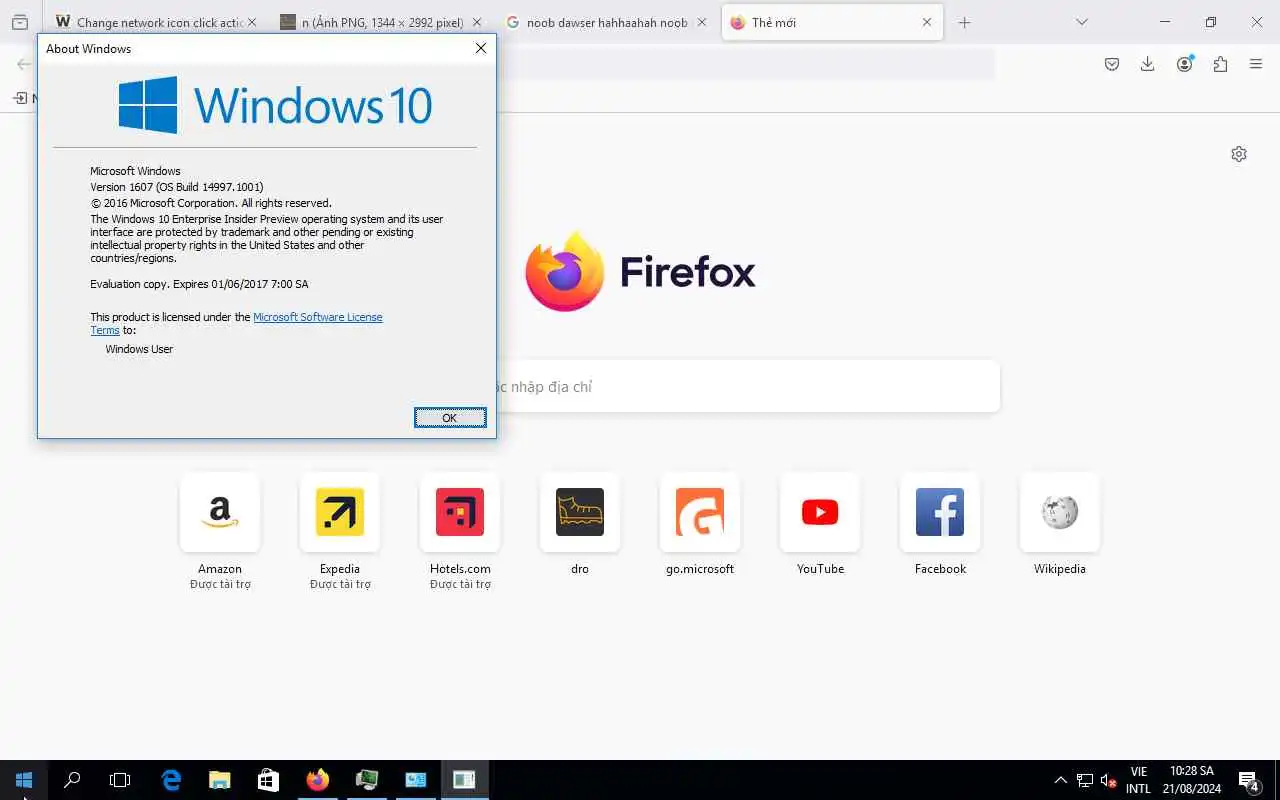Open the Windows Start menu
1280x800 pixels.
(24, 780)
